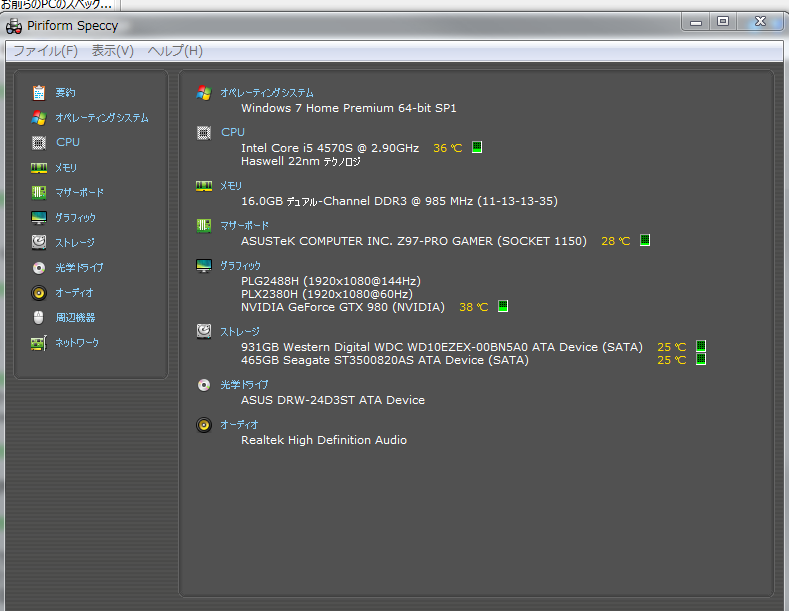Click green temperature indicator next to CPU 36 °C
Image resolution: width=789 pixels, height=611 pixels.
tap(477, 147)
